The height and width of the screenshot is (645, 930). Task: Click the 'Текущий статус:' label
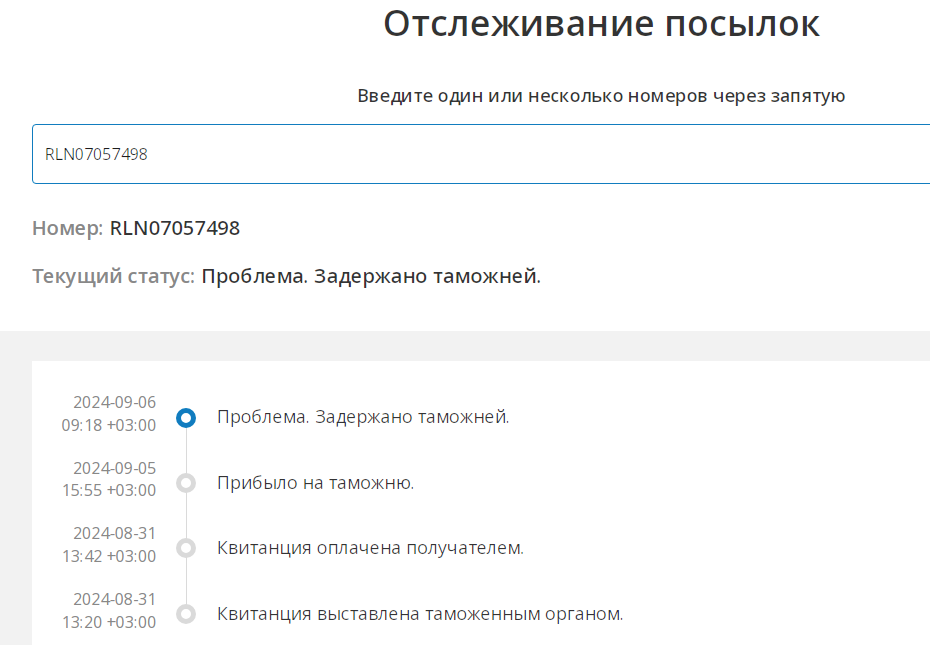coord(113,276)
